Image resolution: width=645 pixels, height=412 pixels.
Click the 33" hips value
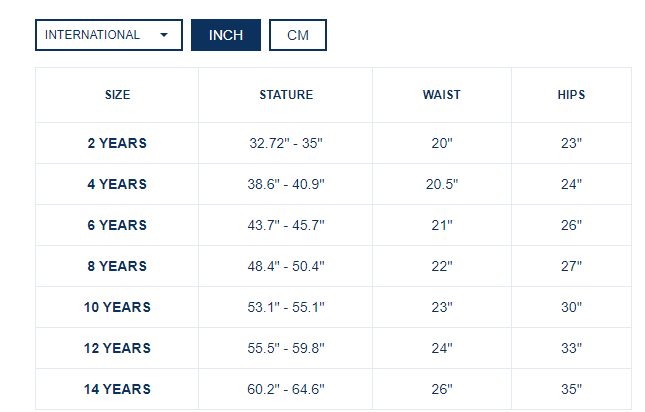(571, 348)
